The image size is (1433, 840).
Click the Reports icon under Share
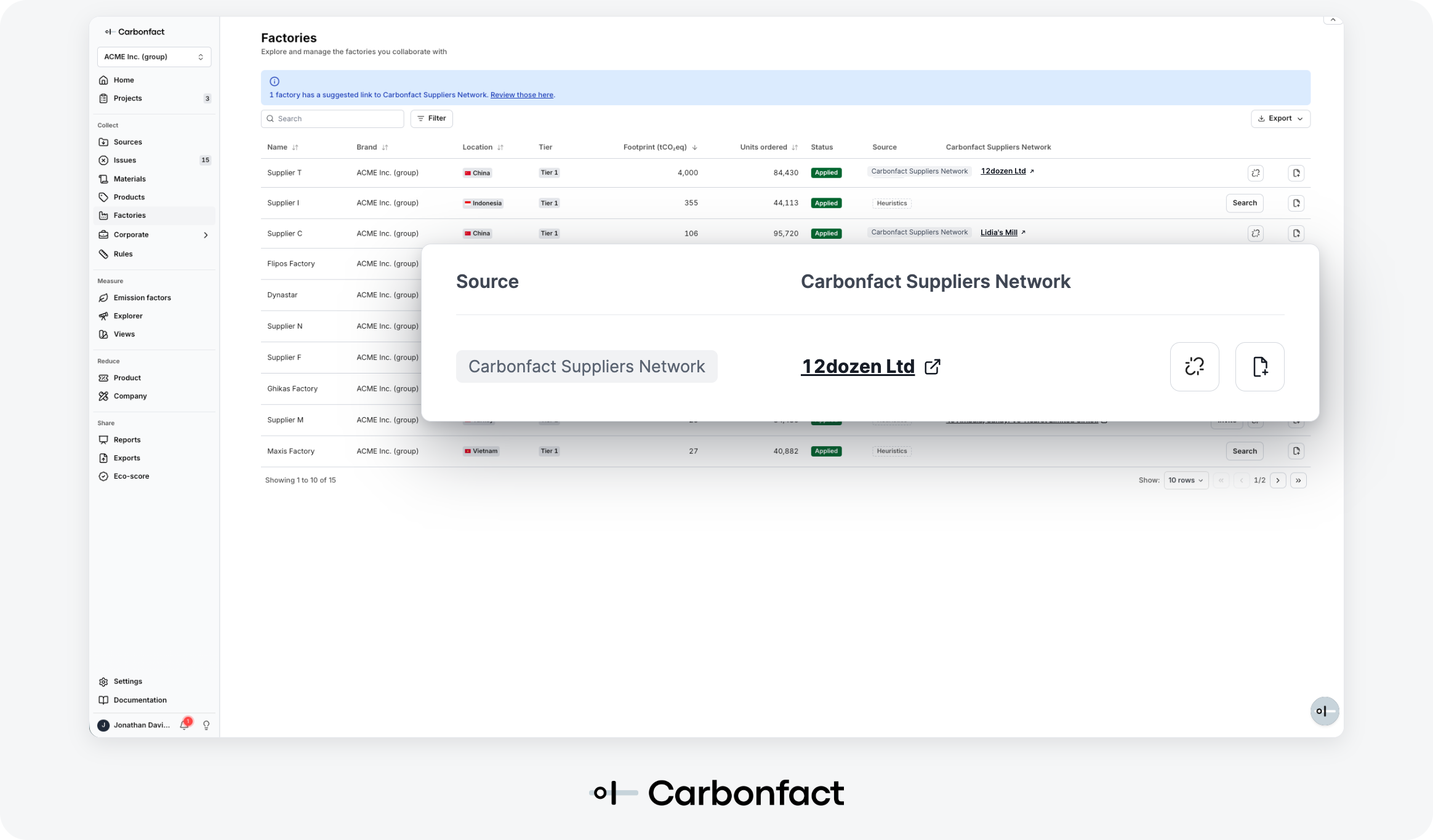[x=103, y=440]
